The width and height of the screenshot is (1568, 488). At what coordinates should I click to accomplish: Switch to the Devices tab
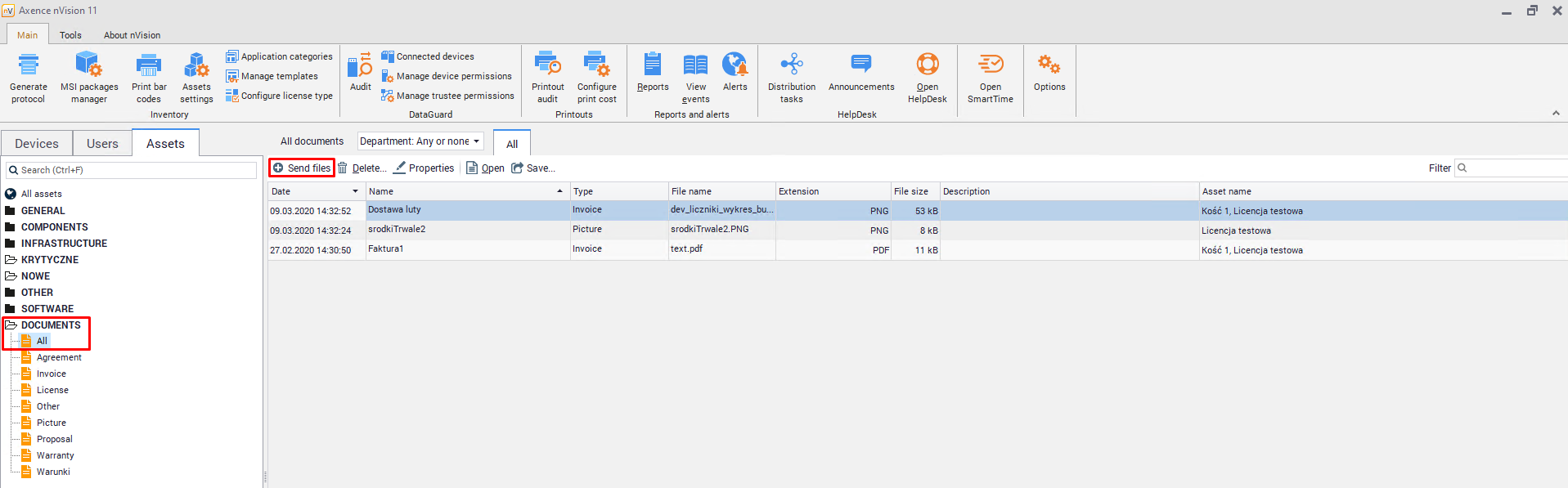37,144
